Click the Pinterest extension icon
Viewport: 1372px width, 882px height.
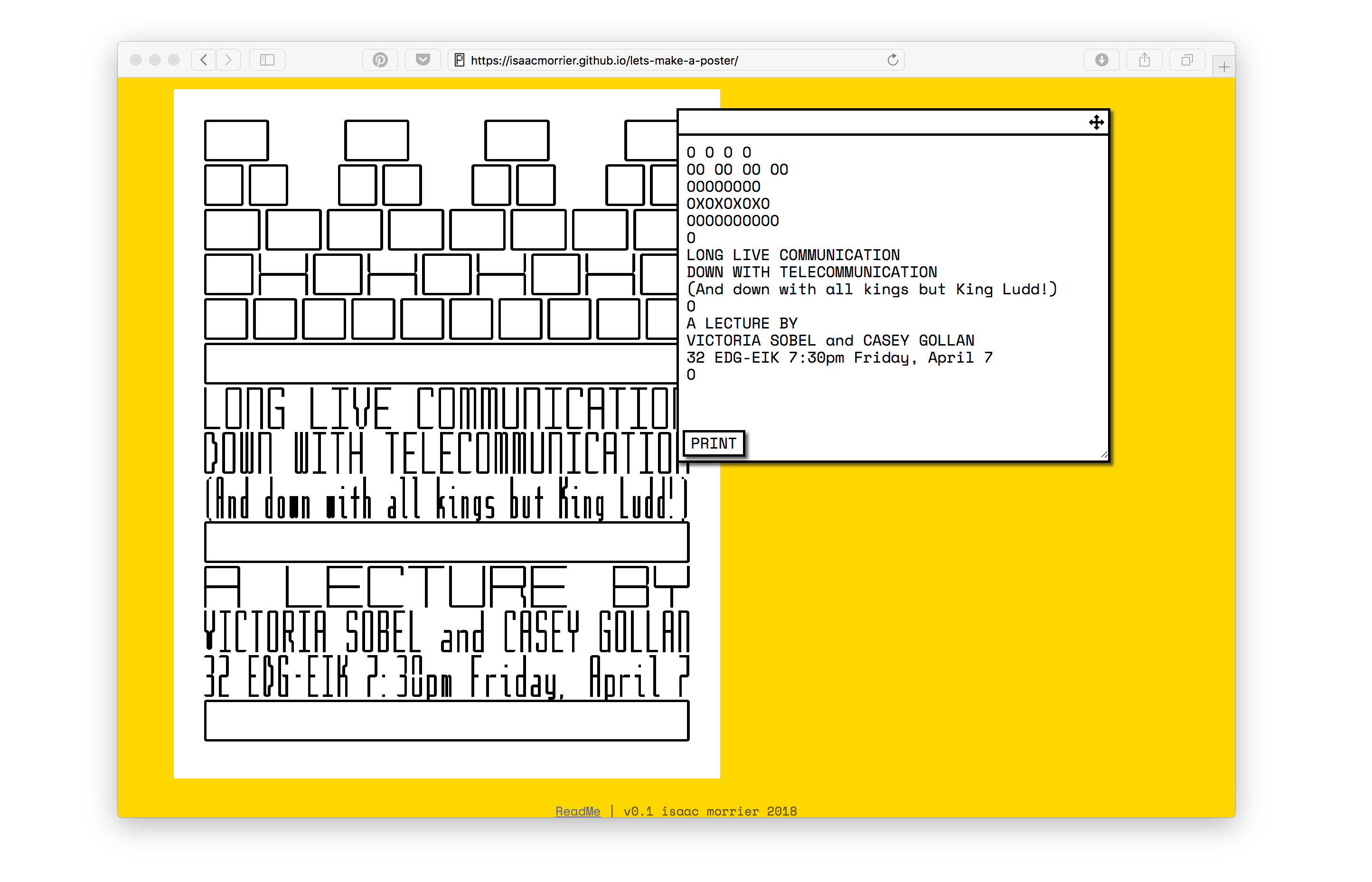point(380,59)
